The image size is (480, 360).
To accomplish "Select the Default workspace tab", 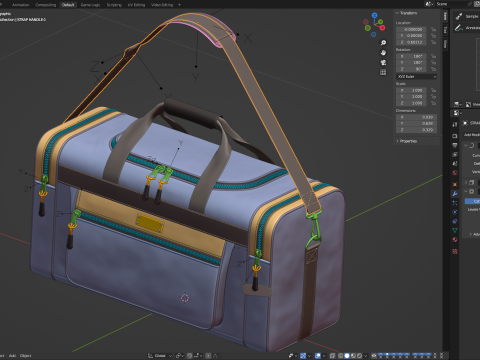I will [68, 5].
